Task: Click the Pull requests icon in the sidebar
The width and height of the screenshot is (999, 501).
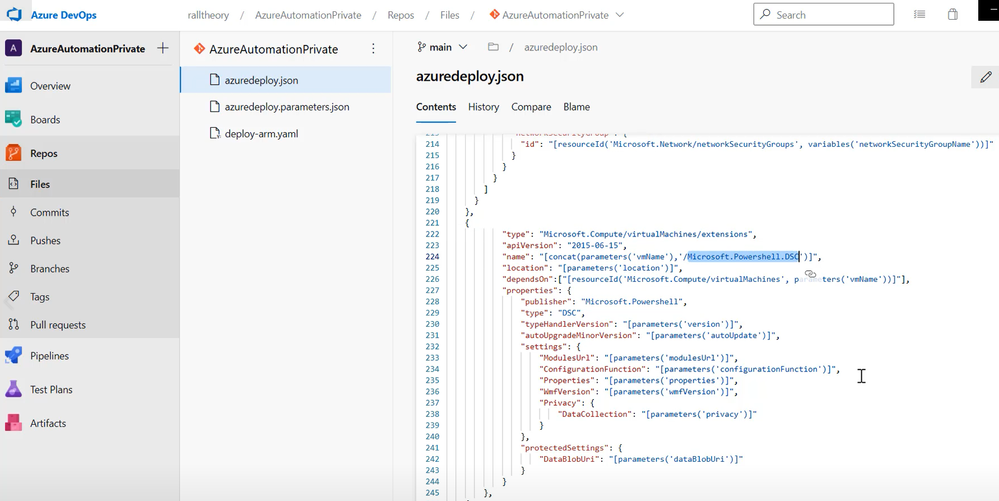Action: pyautogui.click(x=13, y=324)
